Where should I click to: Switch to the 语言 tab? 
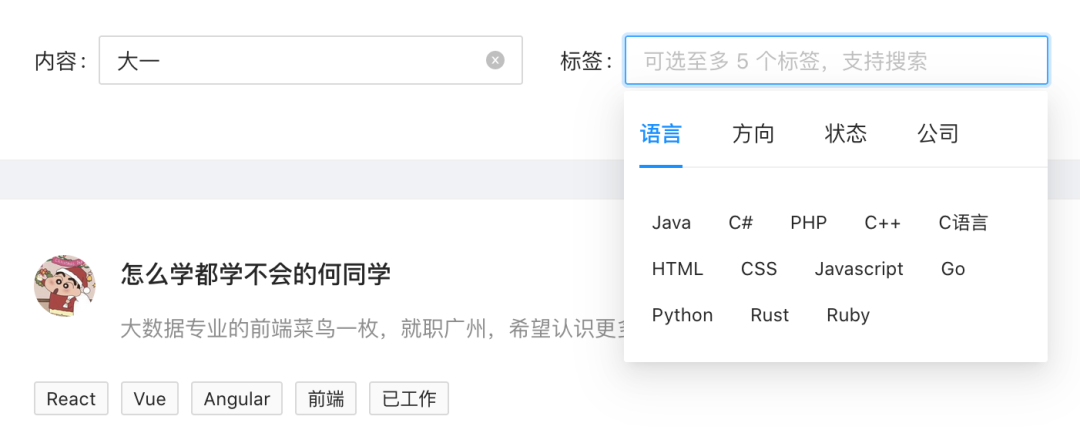click(661, 134)
